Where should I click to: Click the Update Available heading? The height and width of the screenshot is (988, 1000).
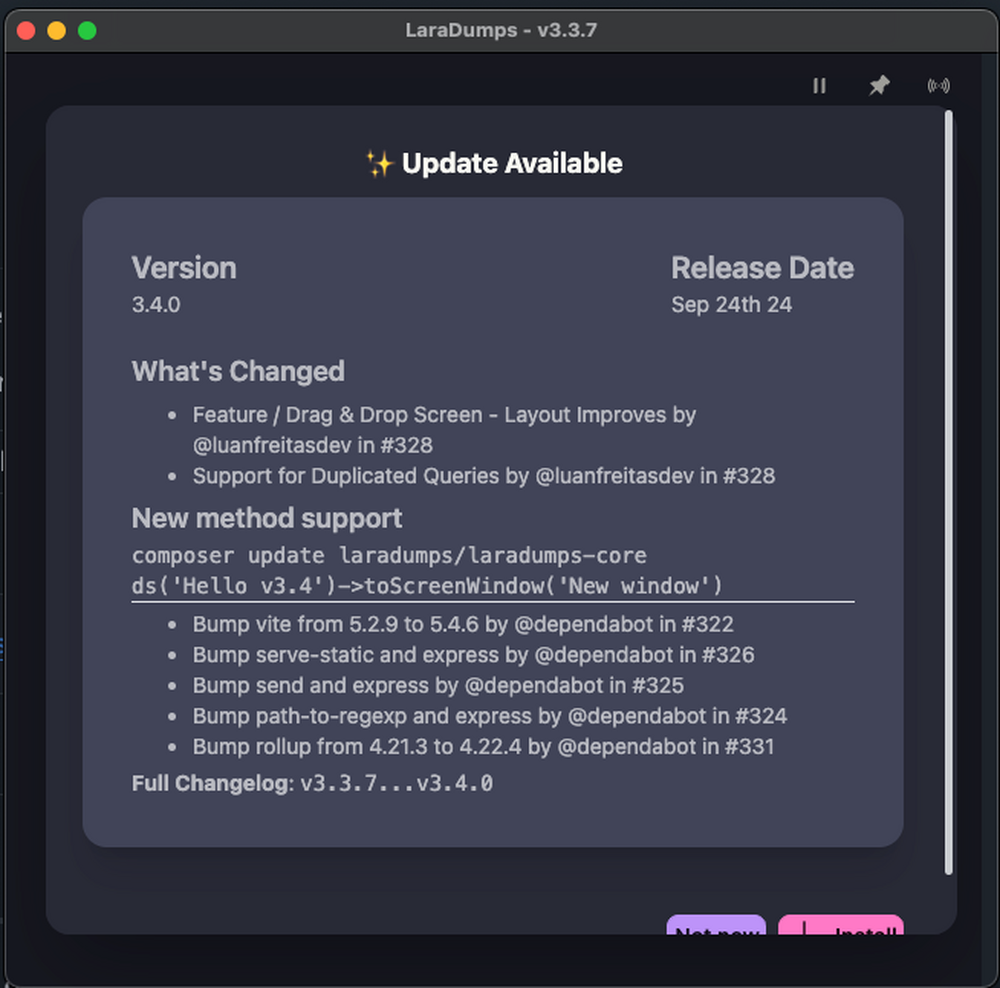[x=512, y=163]
